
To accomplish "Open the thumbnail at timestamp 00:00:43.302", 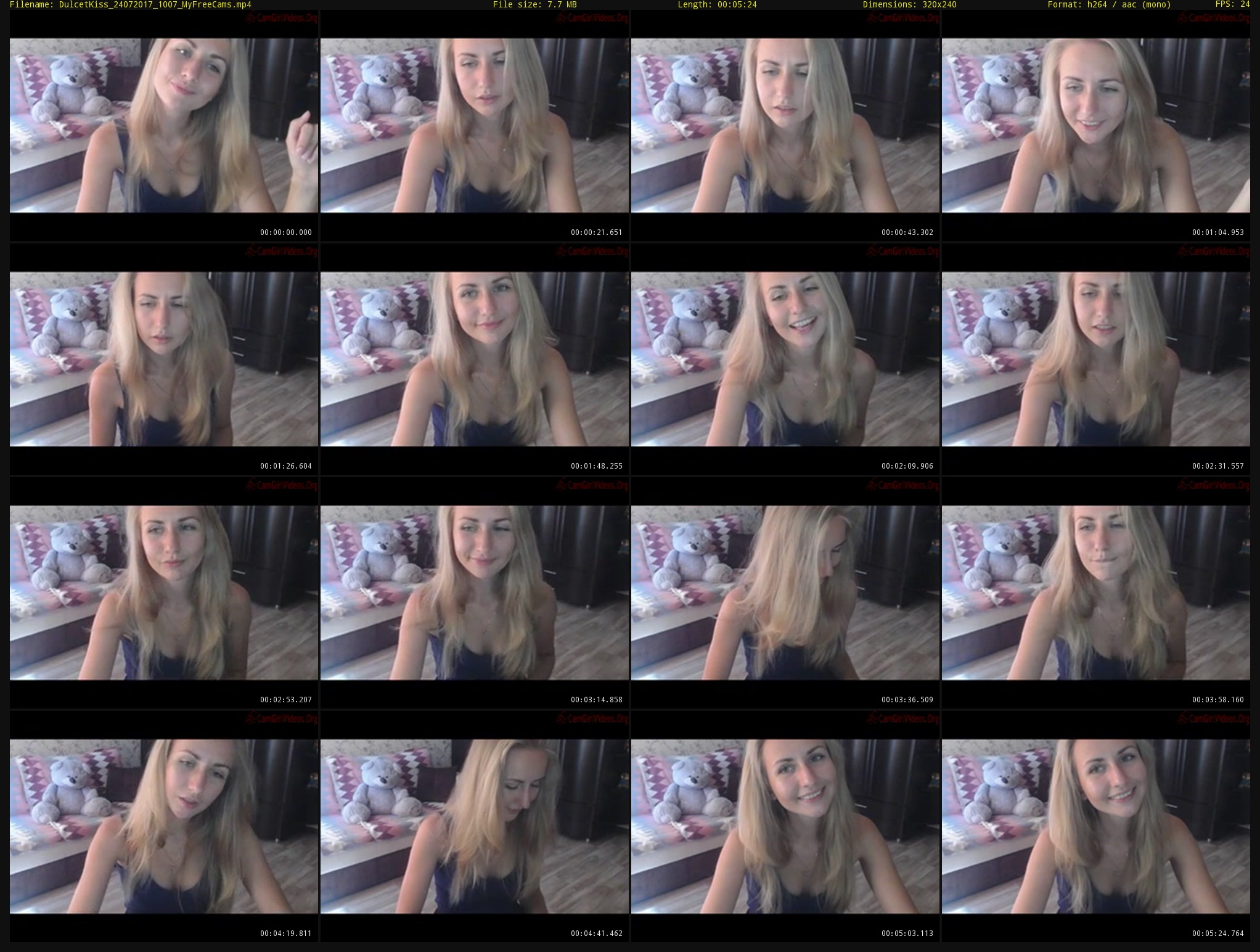I will click(785, 125).
